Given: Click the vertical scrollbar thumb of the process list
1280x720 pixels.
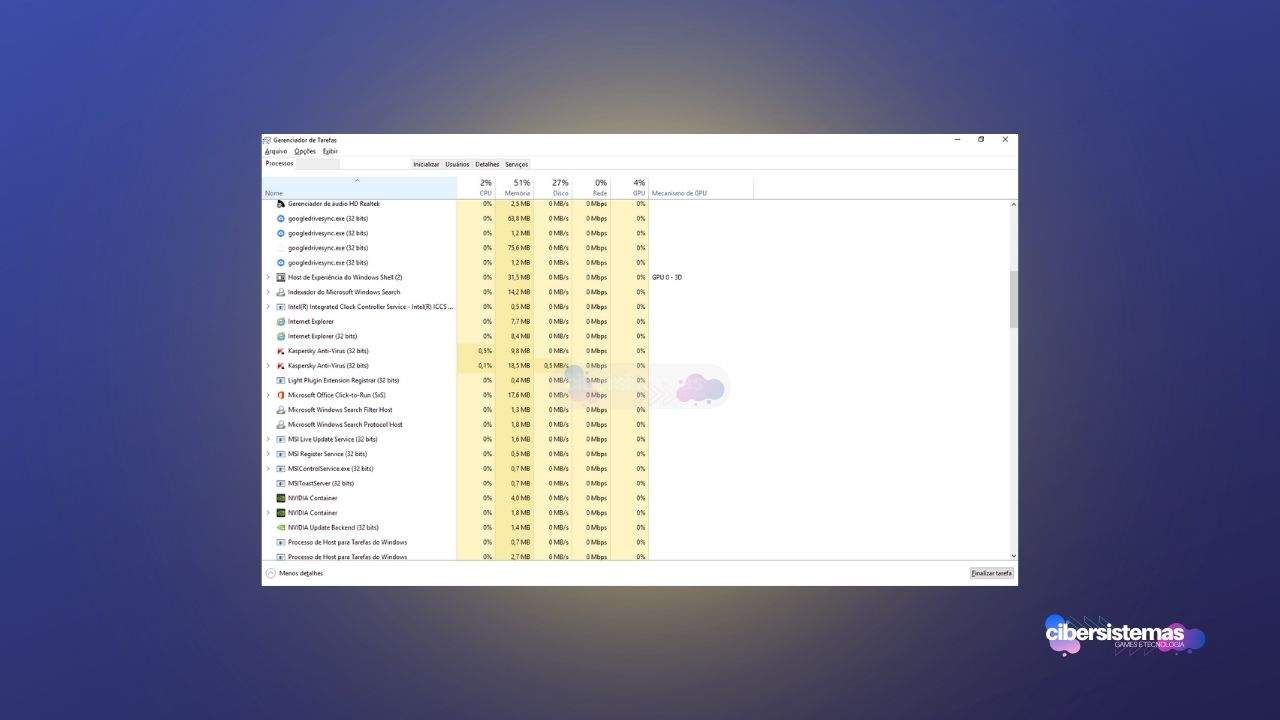Looking at the screenshot, I should point(1013,299).
